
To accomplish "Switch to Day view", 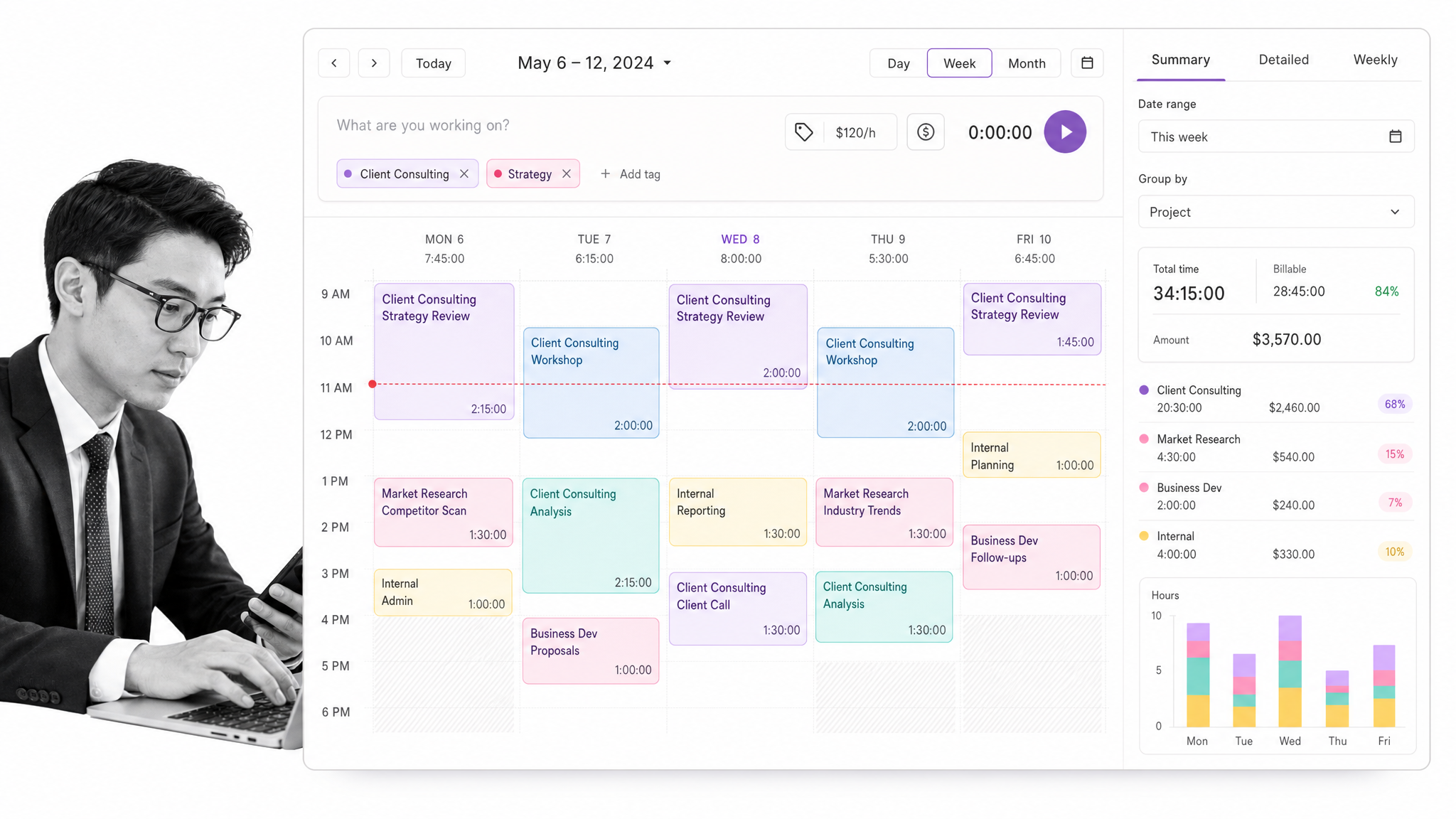I will tap(899, 63).
